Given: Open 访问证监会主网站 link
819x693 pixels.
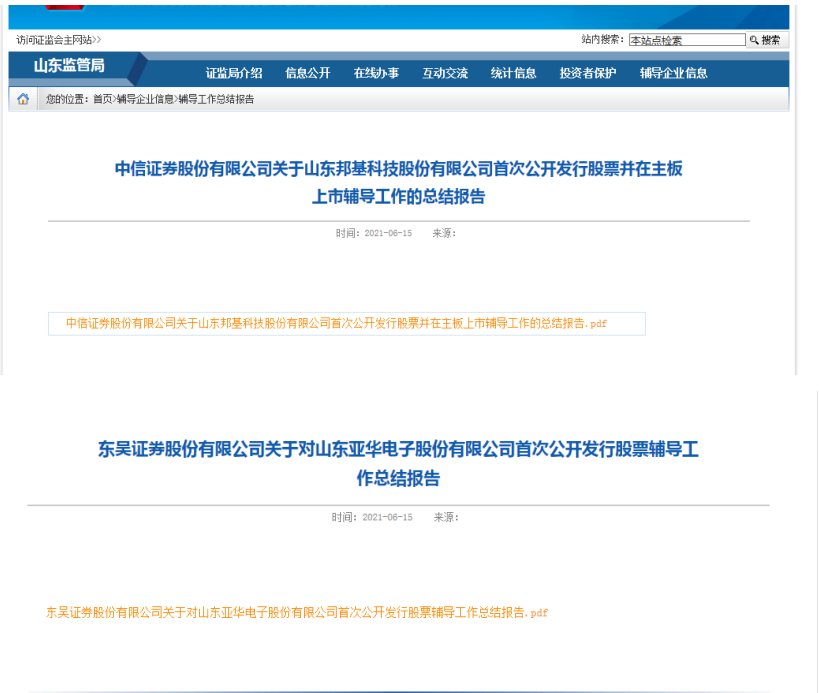Looking at the screenshot, I should point(58,40).
